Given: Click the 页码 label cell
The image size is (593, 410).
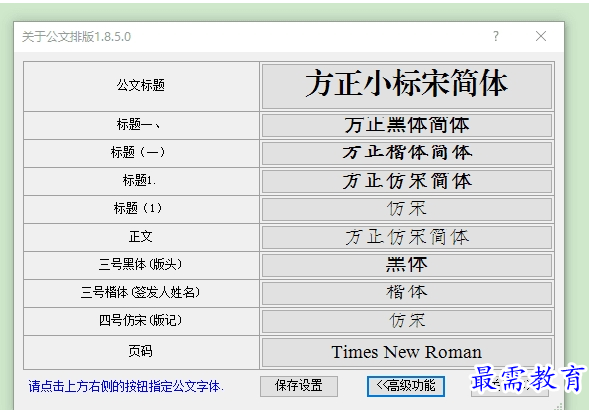Looking at the screenshot, I should [x=141, y=352].
